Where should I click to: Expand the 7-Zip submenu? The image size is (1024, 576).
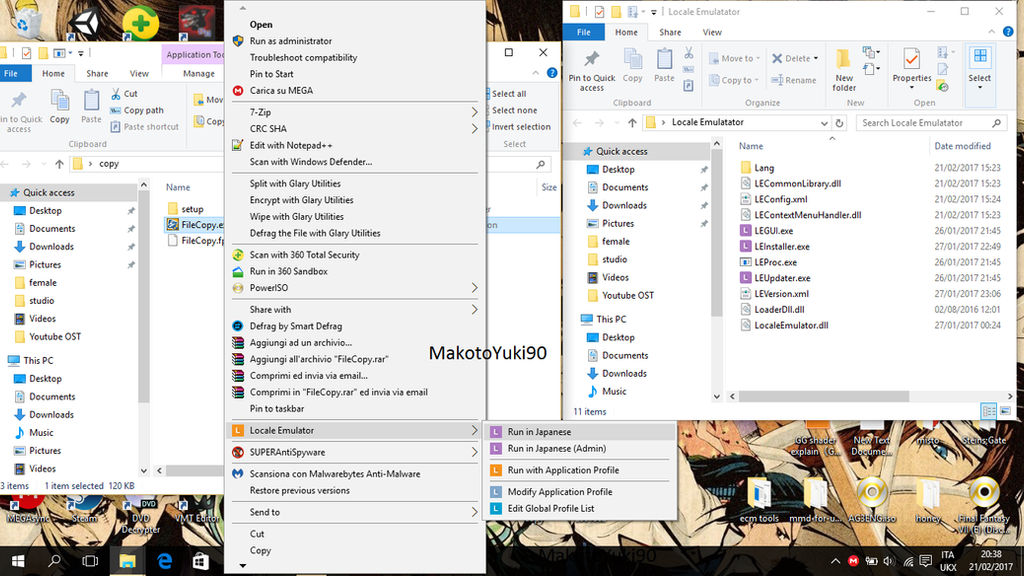tap(474, 112)
